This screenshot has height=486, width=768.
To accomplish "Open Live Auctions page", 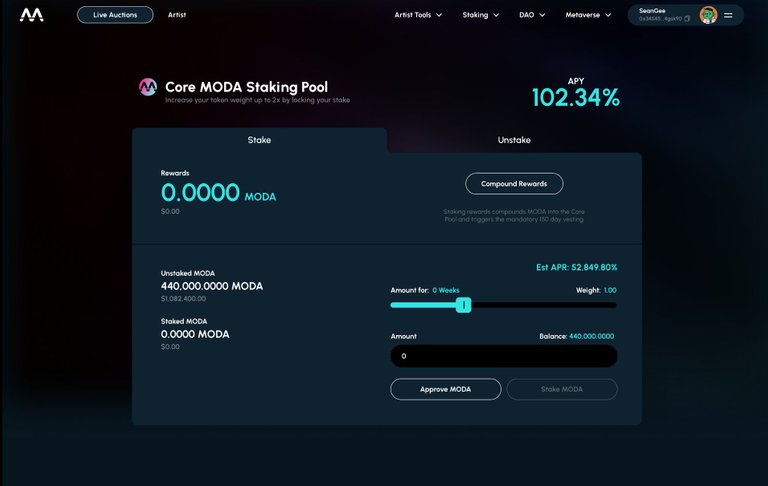I will tap(115, 15).
